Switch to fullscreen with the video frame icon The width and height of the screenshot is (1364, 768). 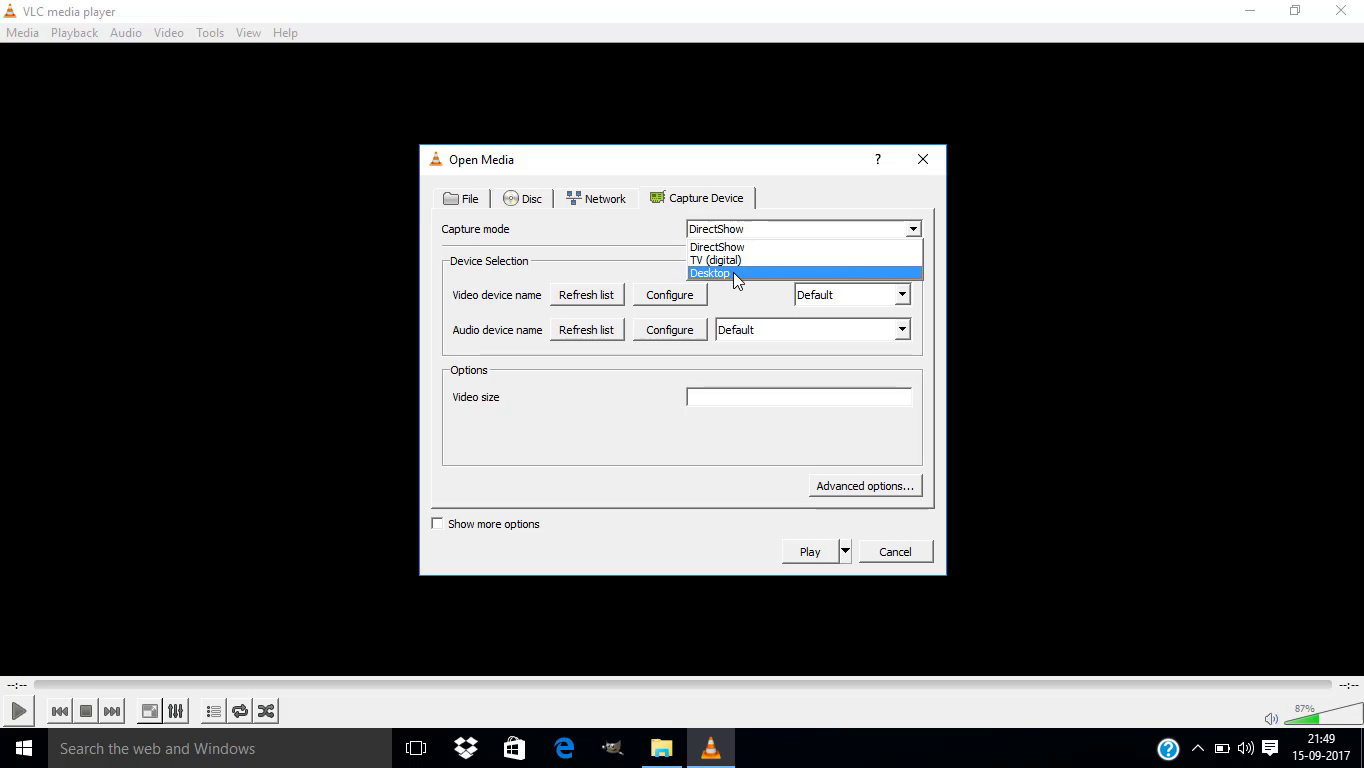pos(147,711)
